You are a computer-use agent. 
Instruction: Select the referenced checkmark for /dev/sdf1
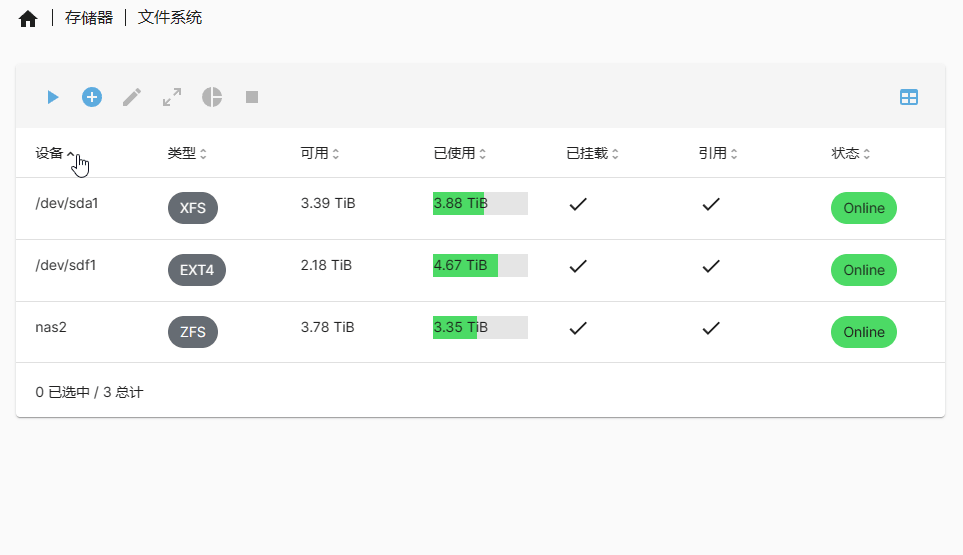tap(710, 266)
